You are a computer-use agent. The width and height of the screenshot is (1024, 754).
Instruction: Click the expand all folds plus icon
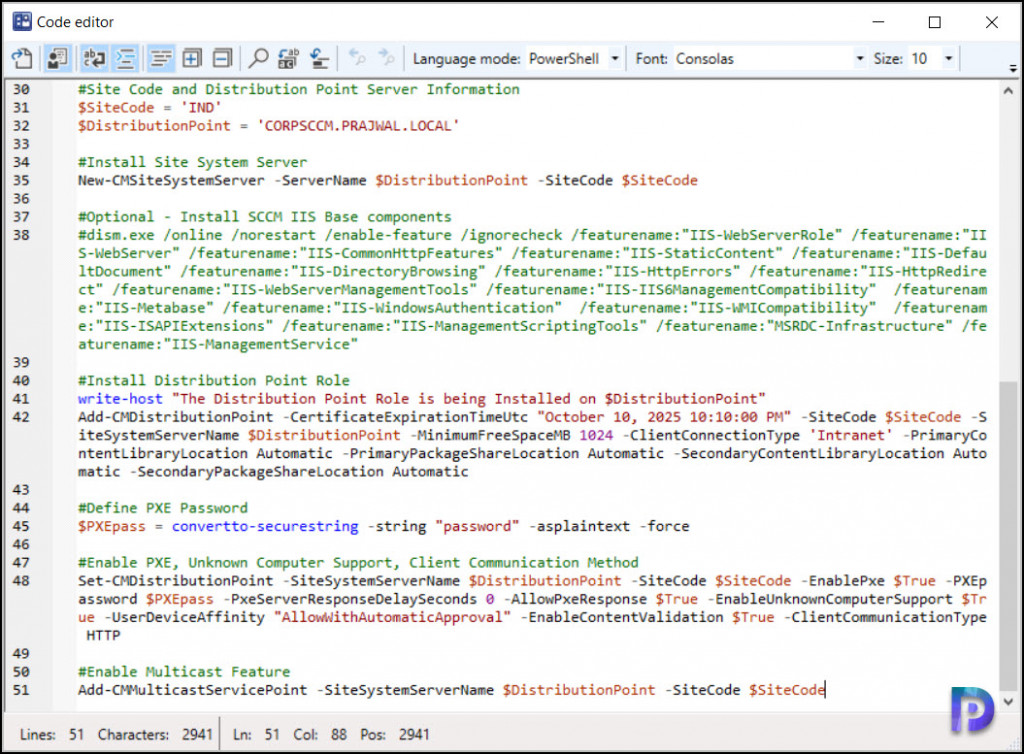[x=192, y=59]
